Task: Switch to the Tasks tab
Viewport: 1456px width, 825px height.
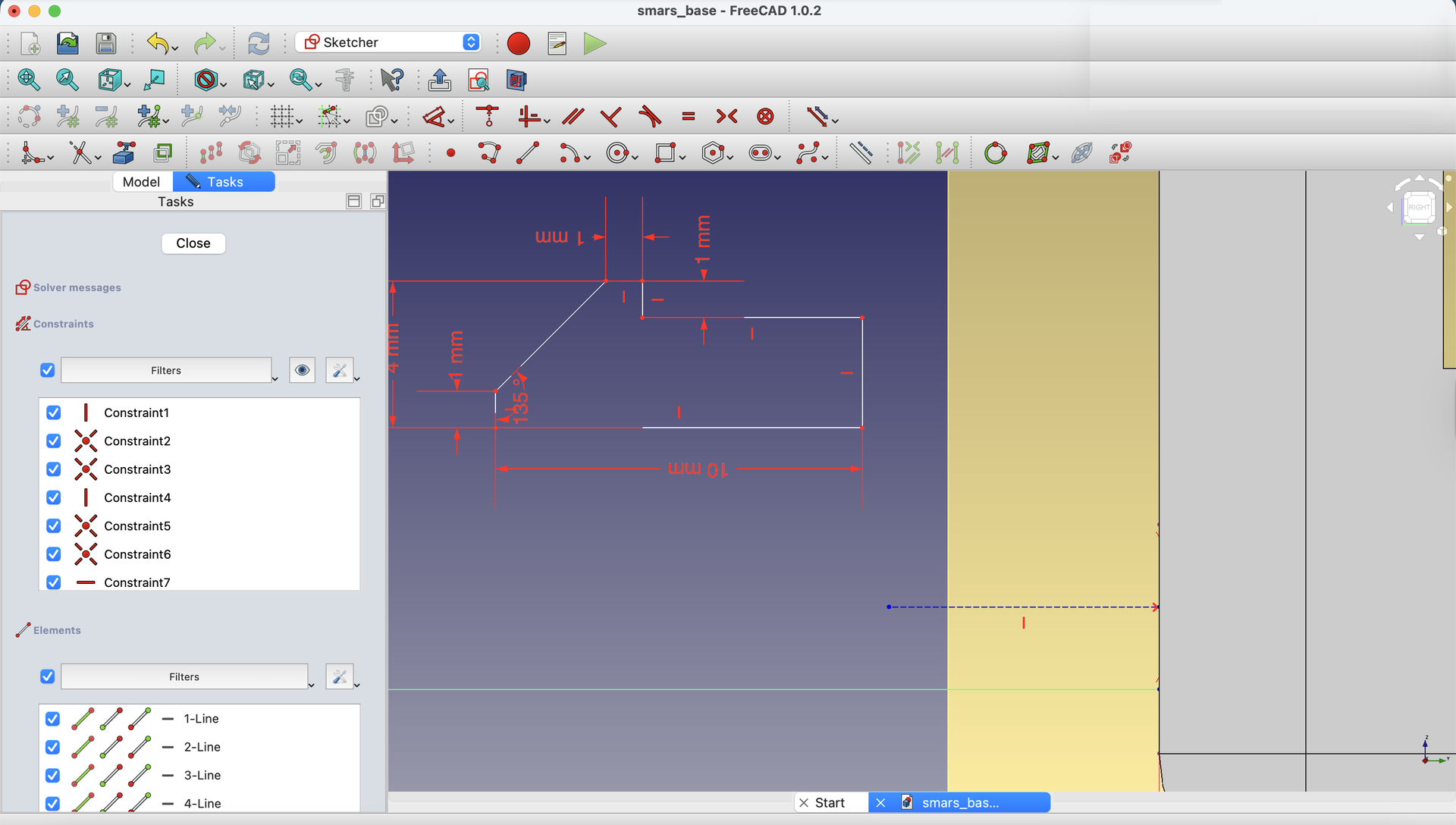Action: (x=224, y=182)
